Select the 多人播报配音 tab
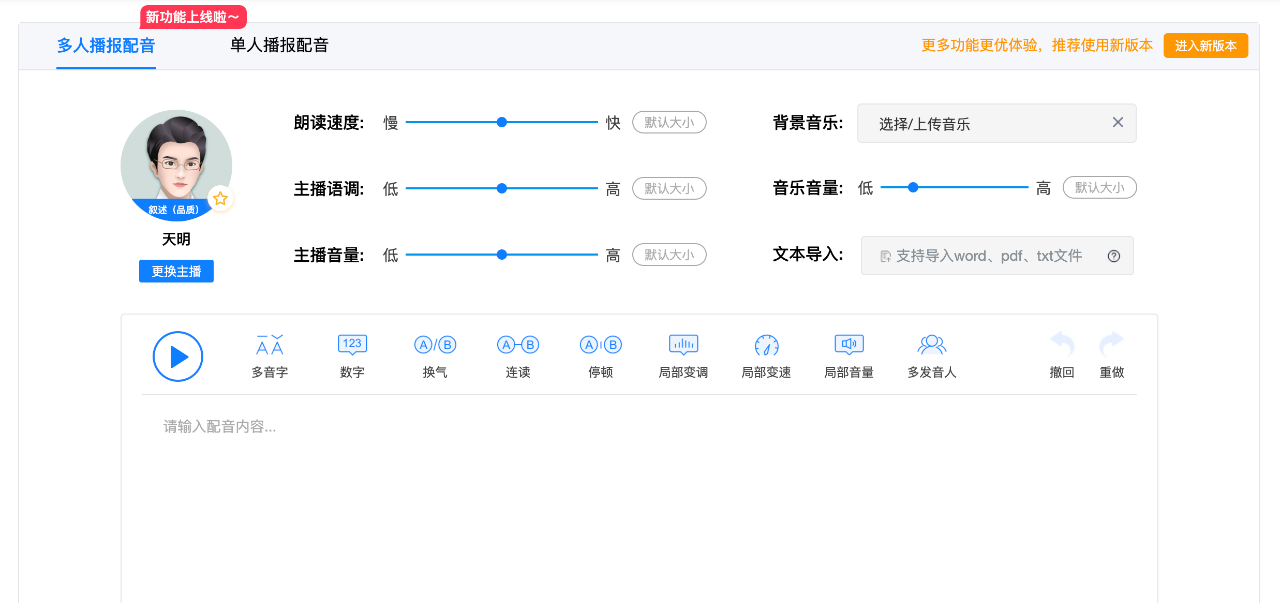 pyautogui.click(x=105, y=46)
